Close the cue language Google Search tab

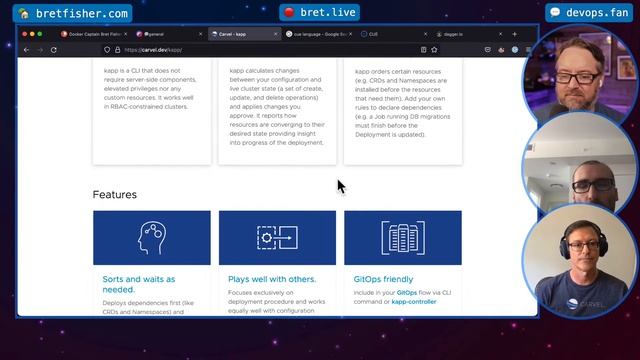(x=350, y=34)
